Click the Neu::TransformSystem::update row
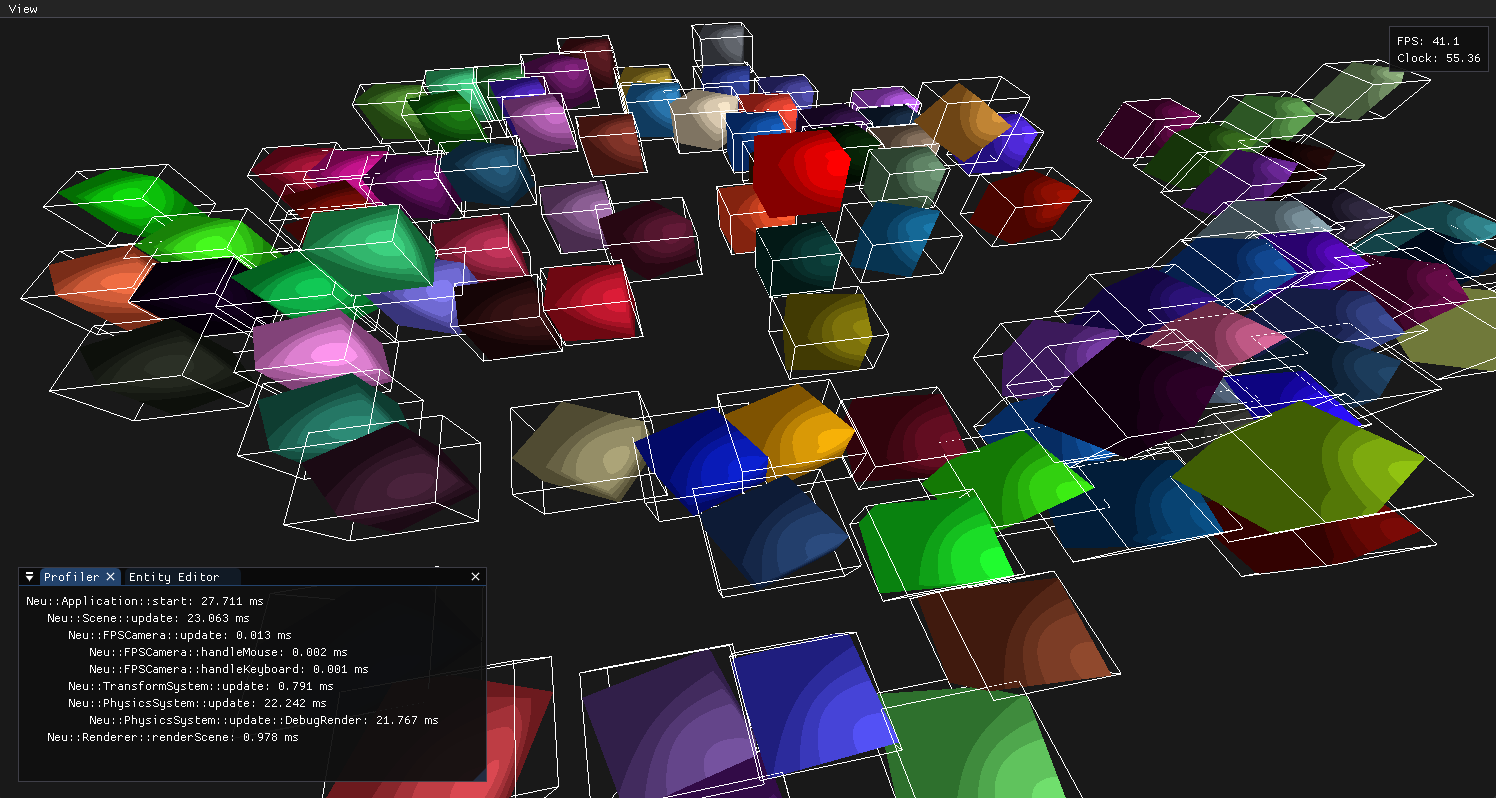The width and height of the screenshot is (1496, 798). [x=200, y=686]
